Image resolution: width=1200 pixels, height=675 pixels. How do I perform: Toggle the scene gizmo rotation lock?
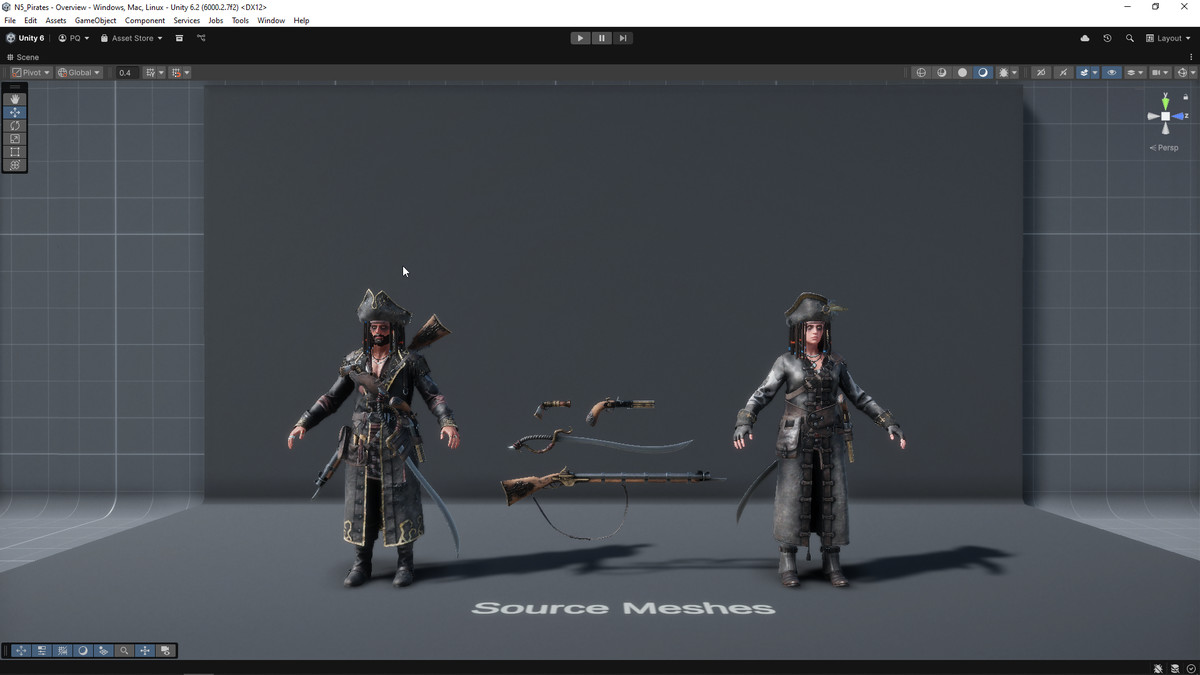[1187, 96]
